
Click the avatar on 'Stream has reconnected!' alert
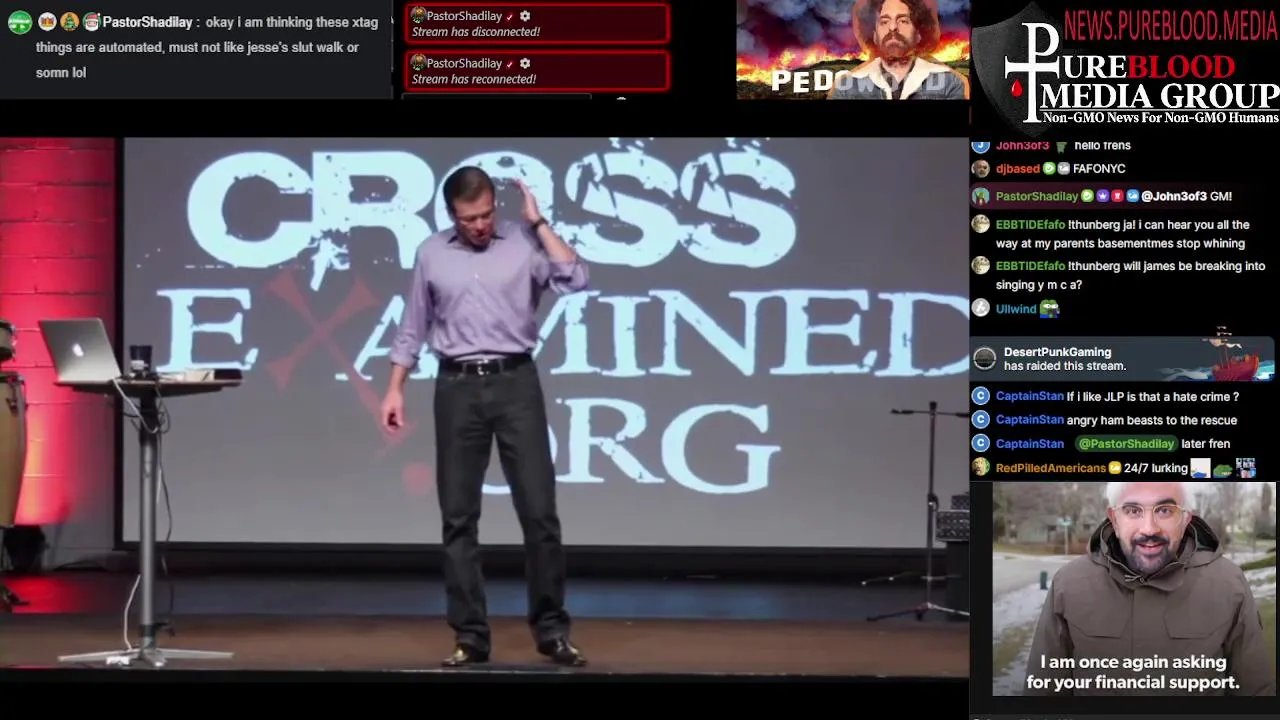[x=418, y=63]
